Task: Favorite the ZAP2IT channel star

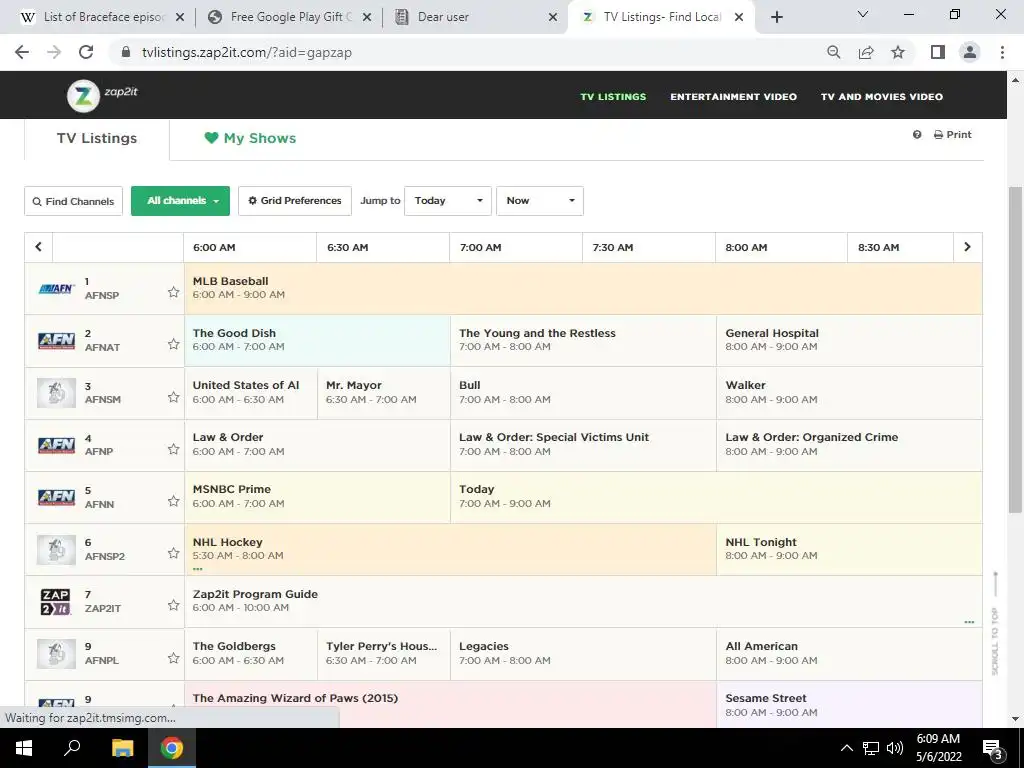Action: [173, 605]
